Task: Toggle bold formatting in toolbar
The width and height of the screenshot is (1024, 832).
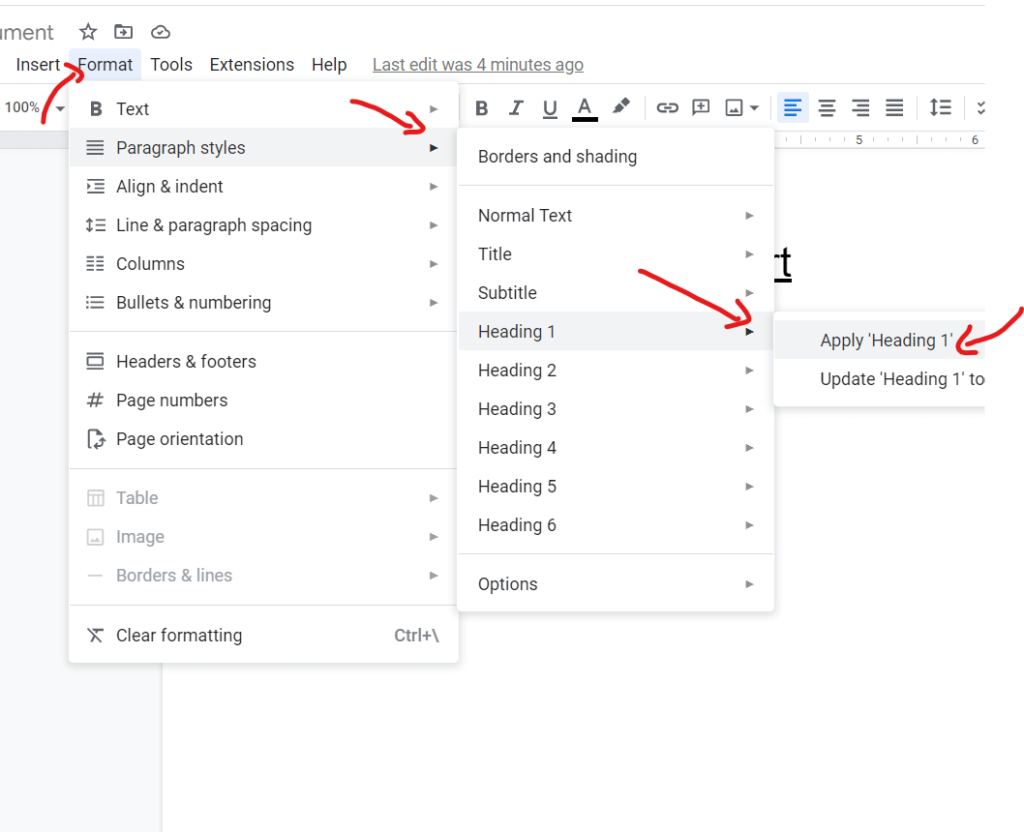Action: (x=481, y=108)
